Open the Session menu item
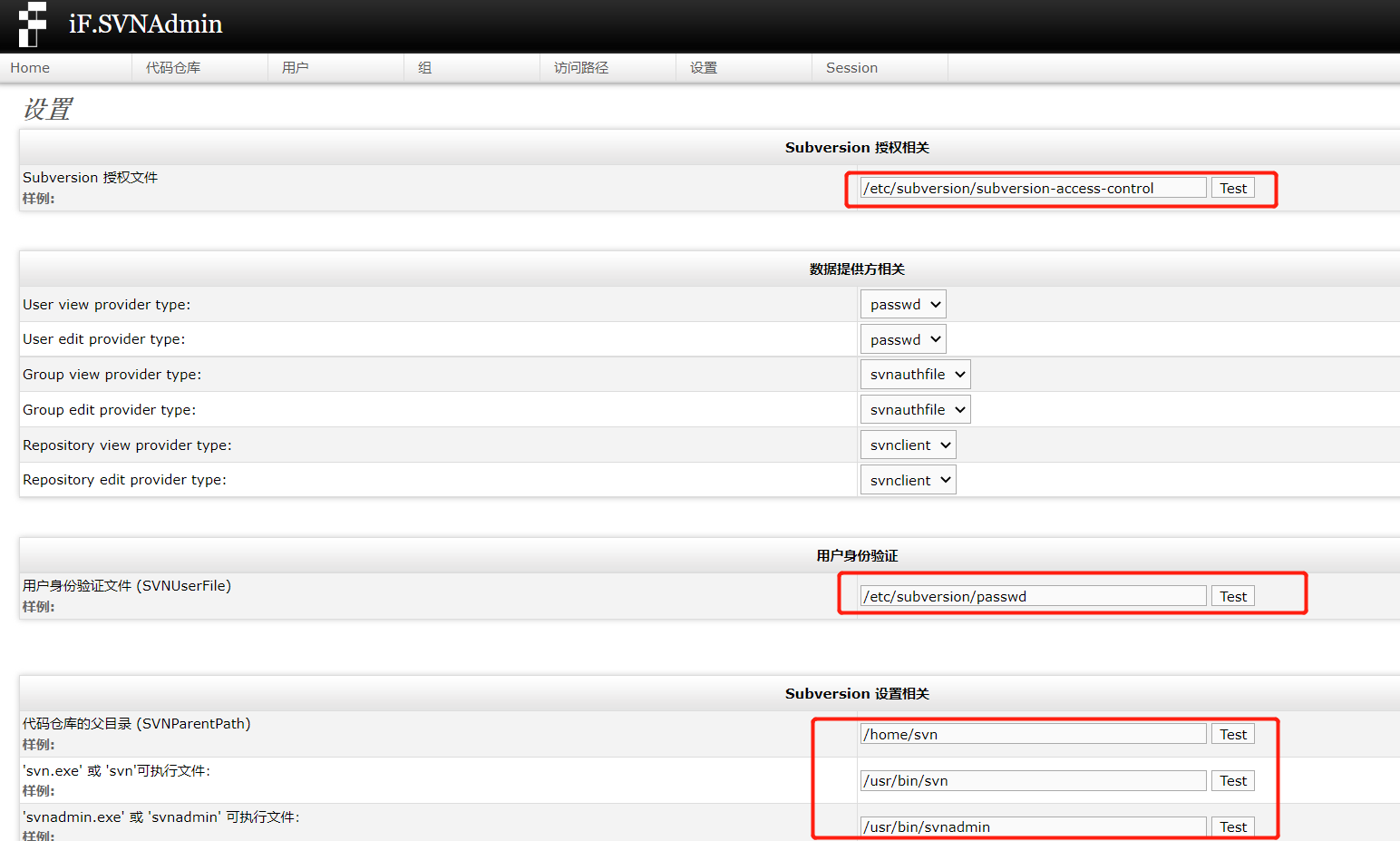1400x841 pixels. (x=851, y=68)
